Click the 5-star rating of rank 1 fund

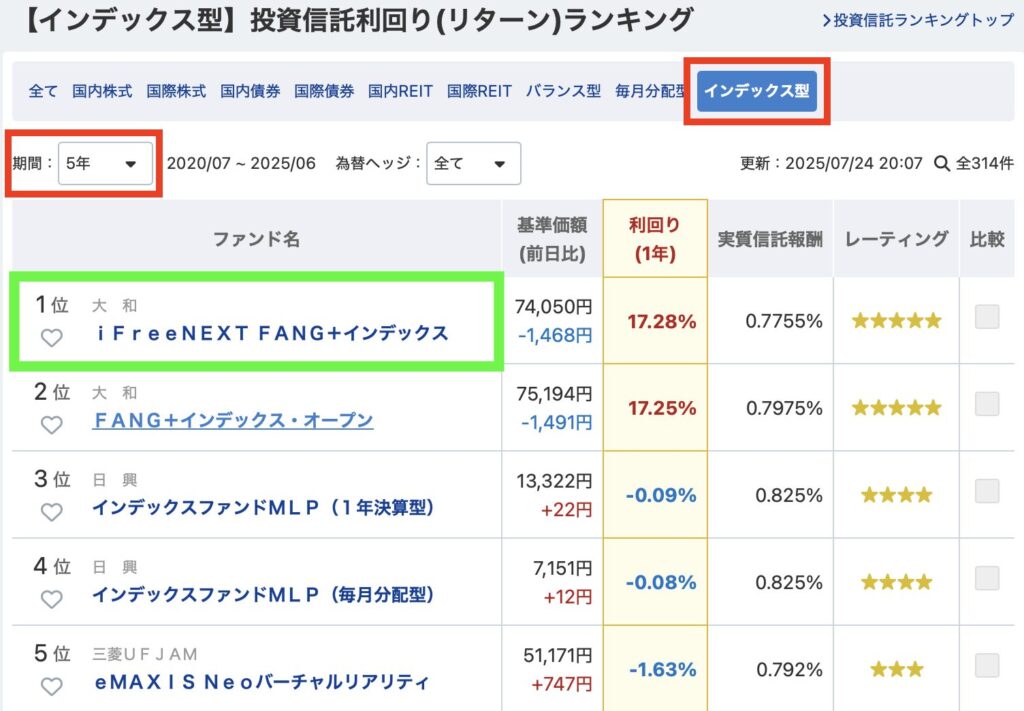pos(896,321)
